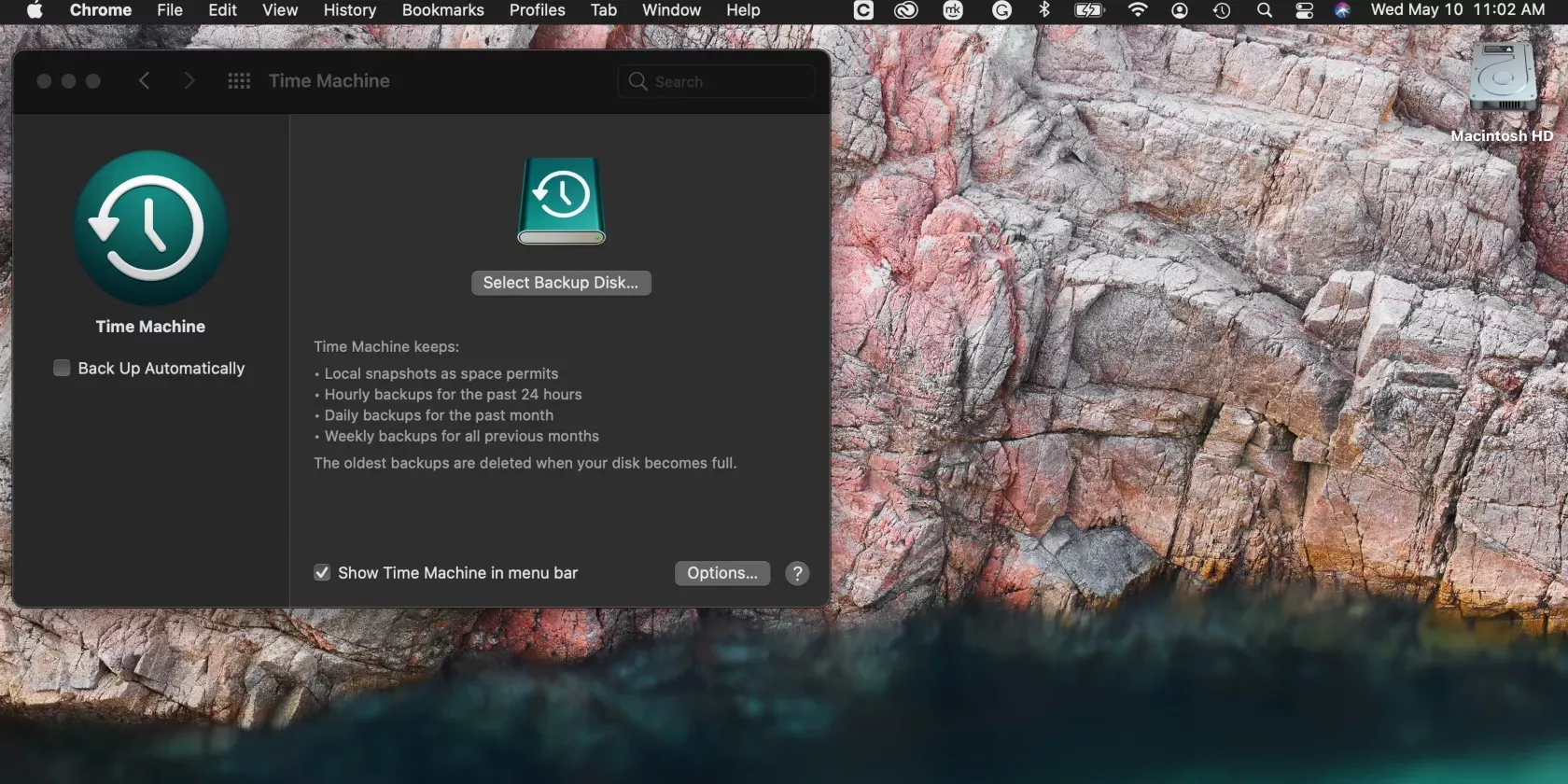Open the Time Machine menu bar icon
1568x784 pixels.
pos(1221,10)
